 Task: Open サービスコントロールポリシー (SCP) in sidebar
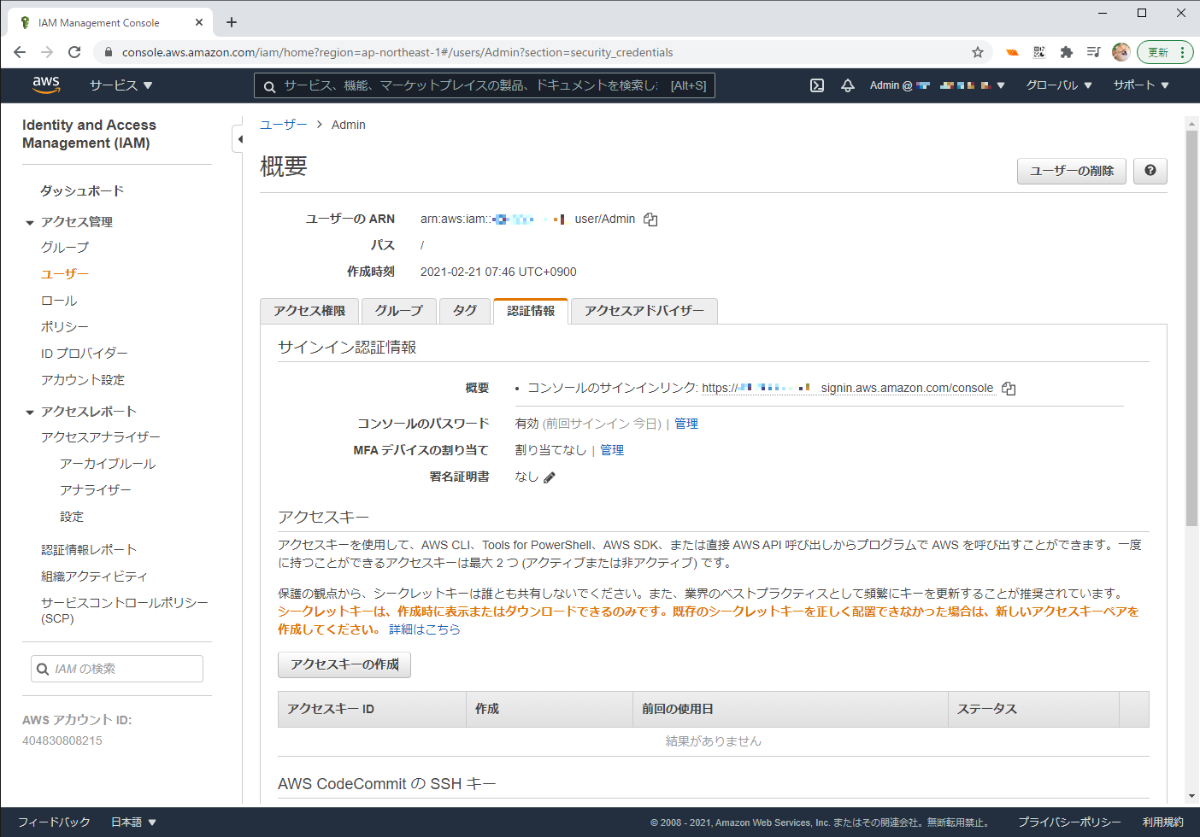[x=124, y=610]
